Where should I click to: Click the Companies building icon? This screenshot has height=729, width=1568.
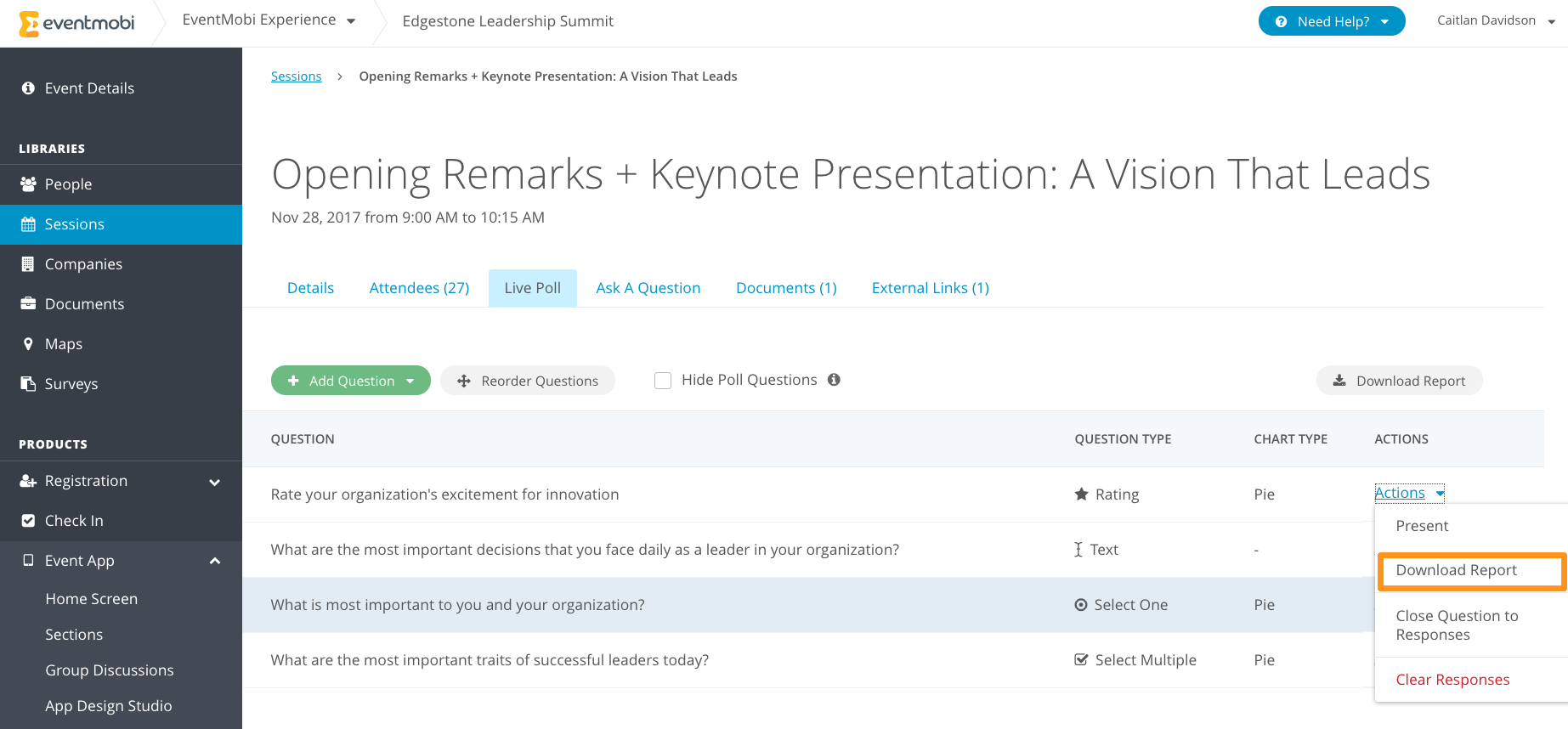point(28,264)
